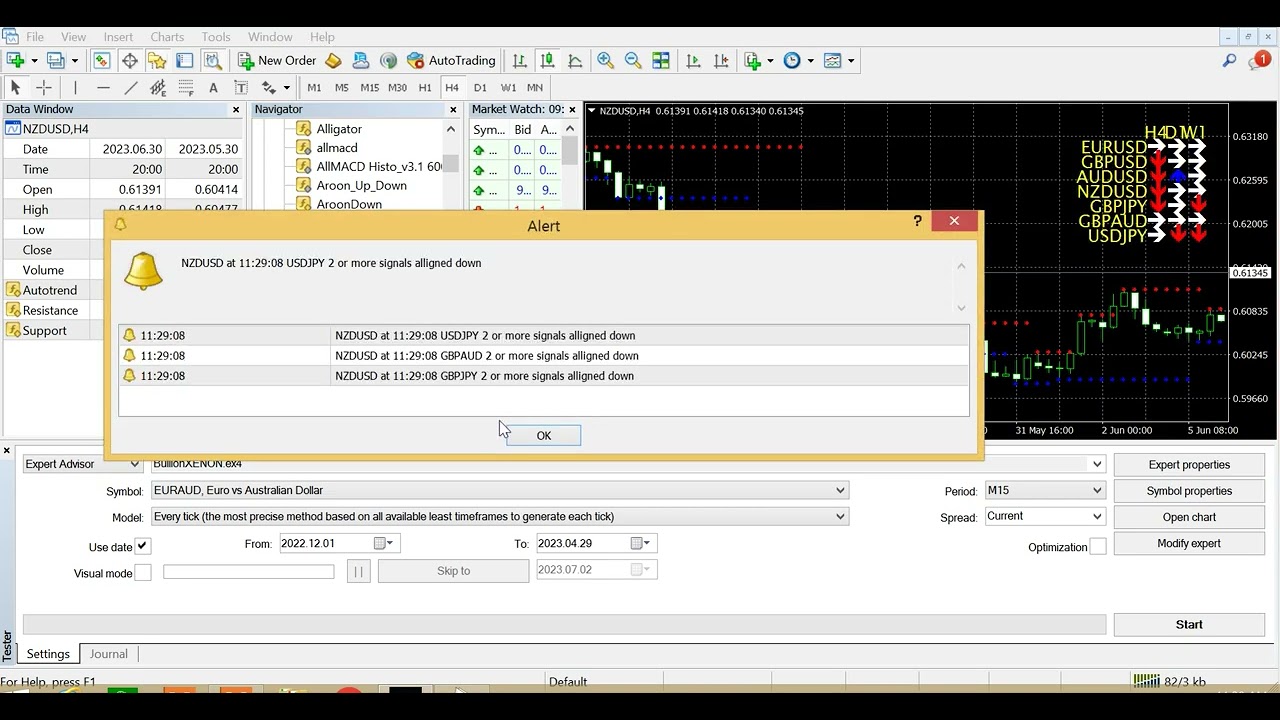
Task: Open the Spread dropdown showing Current
Action: pyautogui.click(x=1044, y=516)
